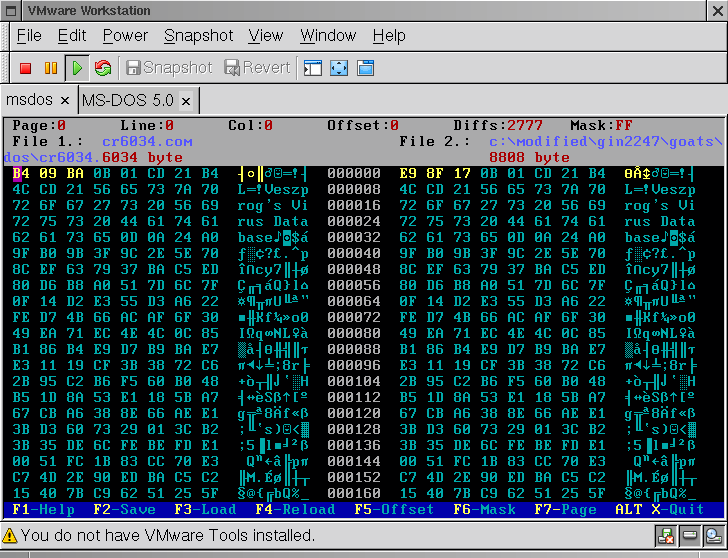This screenshot has width=728, height=558.
Task: Click the full screen mode icon
Action: click(x=339, y=68)
